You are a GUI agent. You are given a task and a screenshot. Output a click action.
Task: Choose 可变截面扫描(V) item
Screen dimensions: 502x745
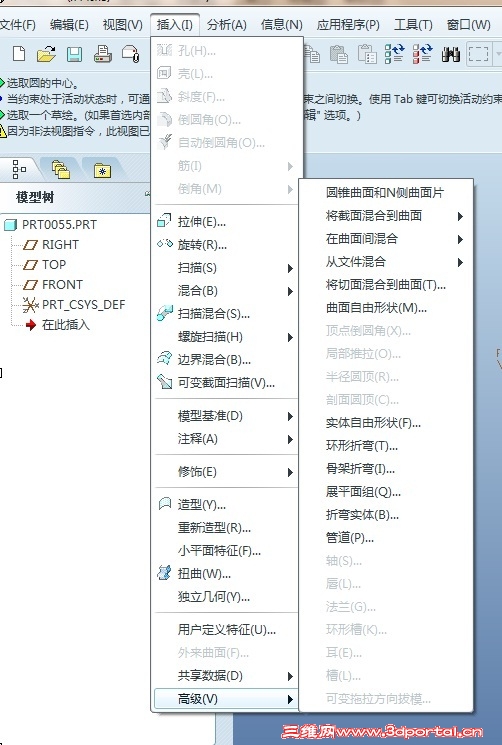(225, 382)
